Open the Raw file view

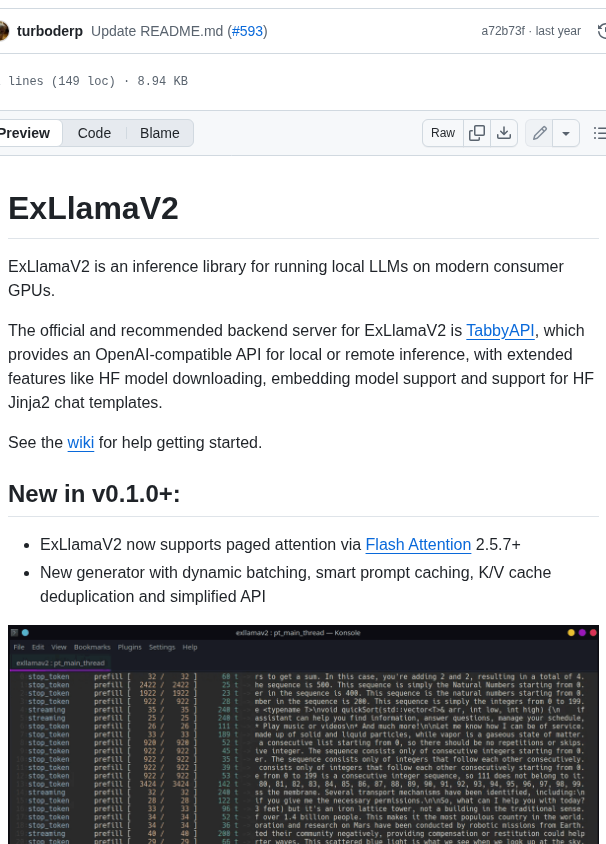(443, 133)
